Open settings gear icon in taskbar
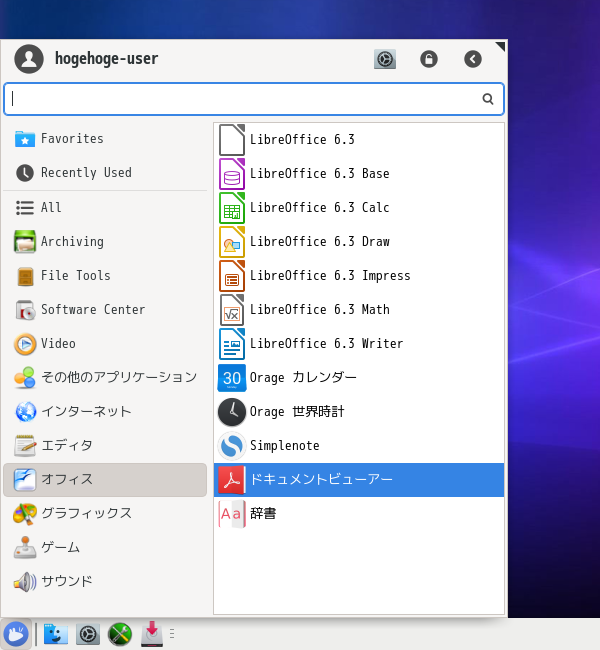 point(88,634)
